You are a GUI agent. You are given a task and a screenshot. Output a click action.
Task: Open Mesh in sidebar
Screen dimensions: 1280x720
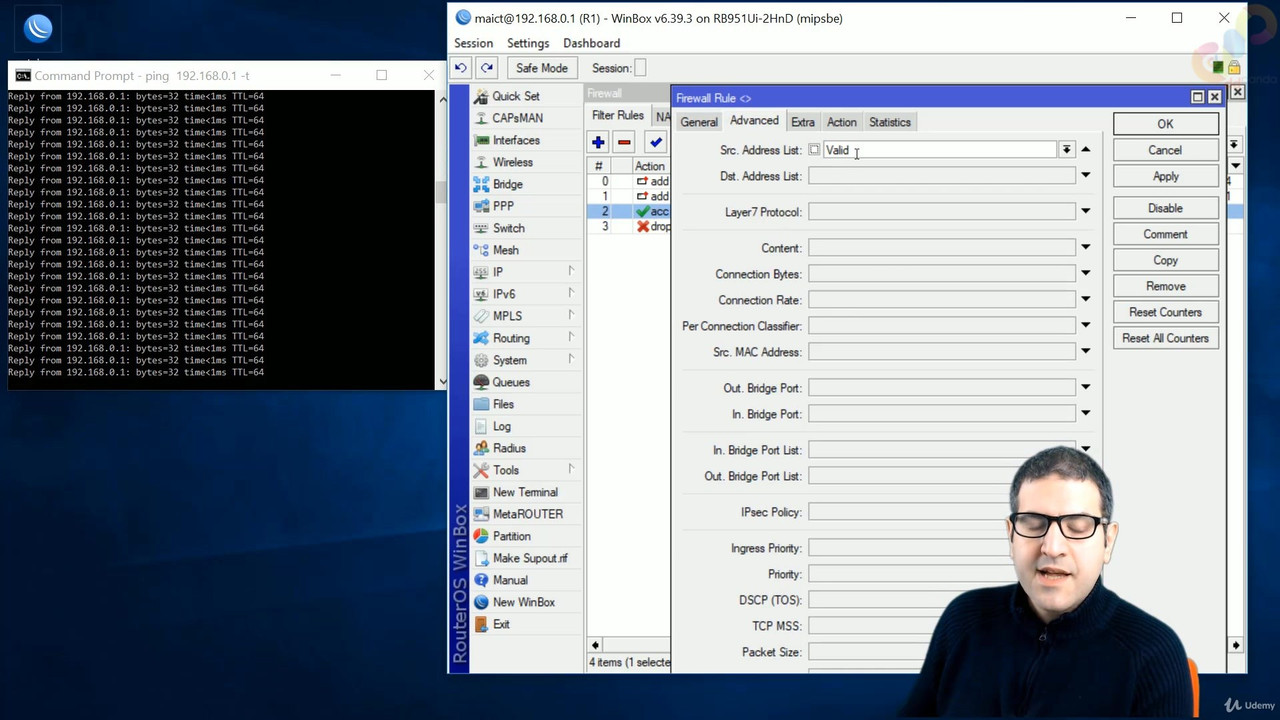coord(505,250)
